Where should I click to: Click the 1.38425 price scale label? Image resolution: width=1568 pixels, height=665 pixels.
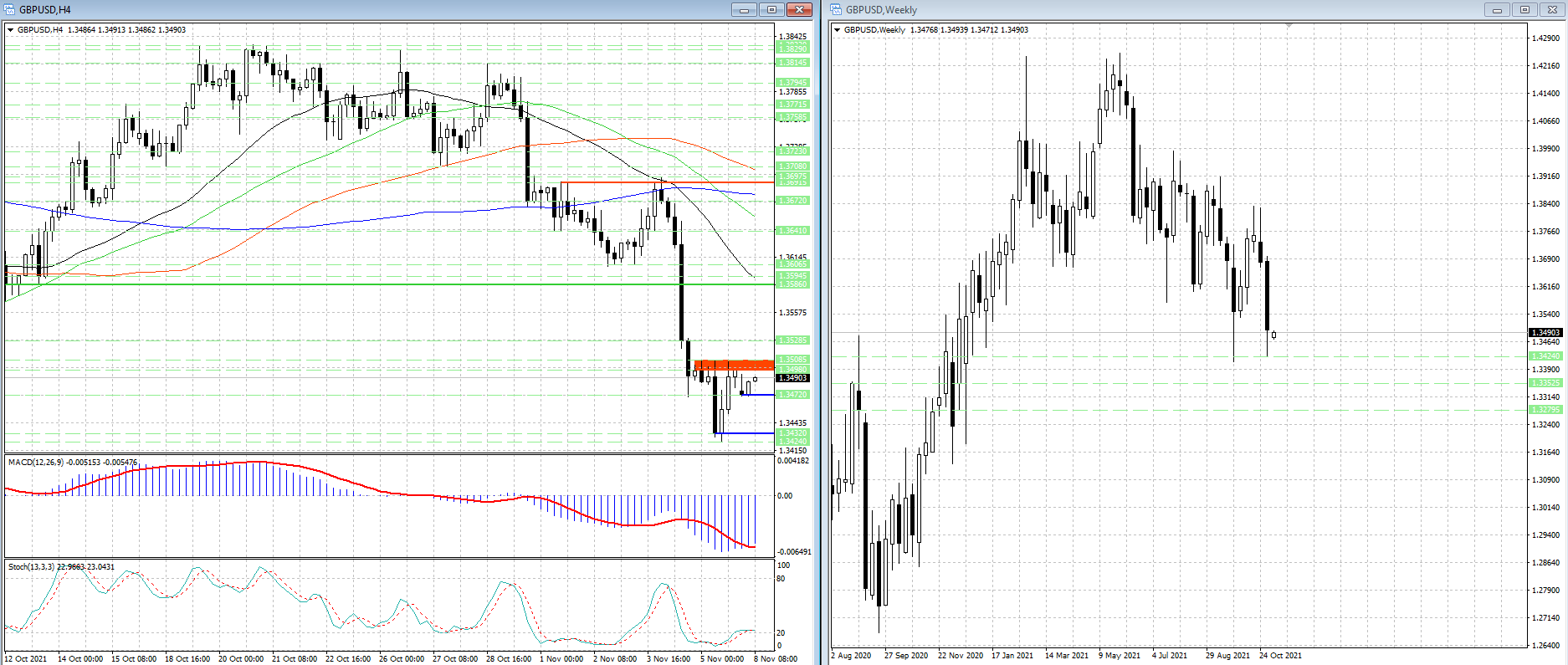click(792, 37)
